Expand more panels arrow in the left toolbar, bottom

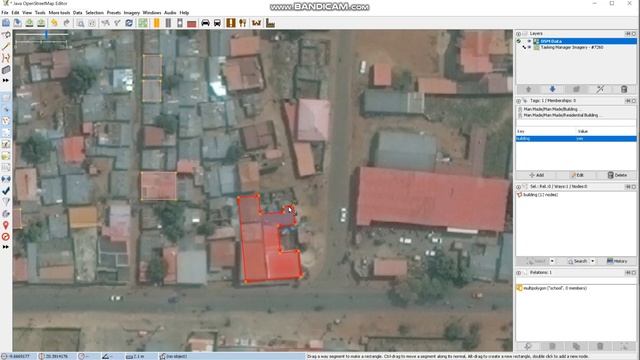click(x=6, y=247)
